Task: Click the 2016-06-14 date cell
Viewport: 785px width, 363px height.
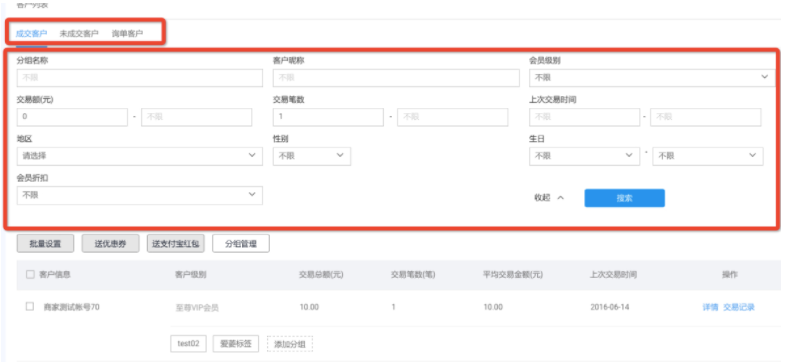Action: (610, 307)
